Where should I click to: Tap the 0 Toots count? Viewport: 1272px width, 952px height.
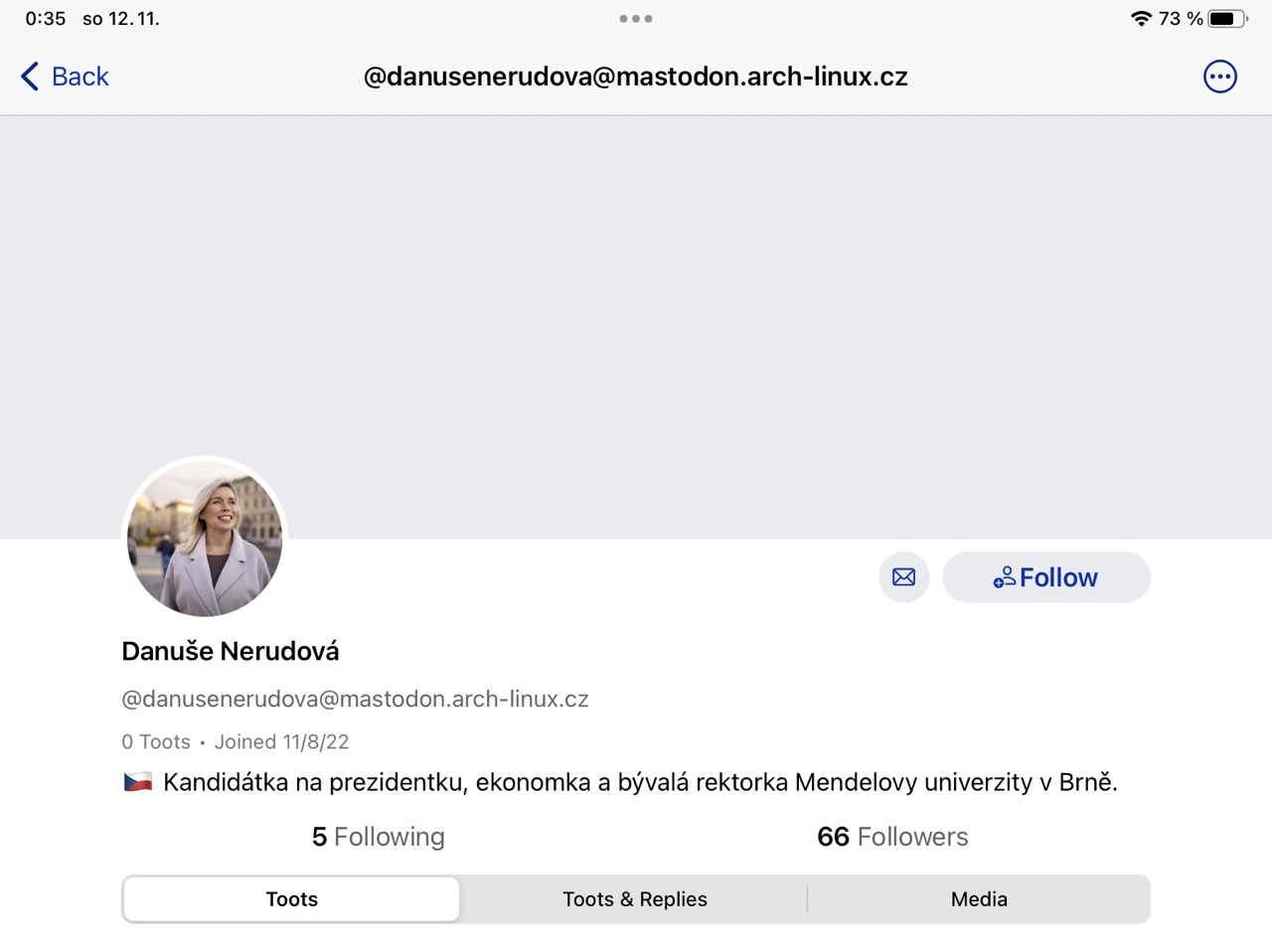click(156, 741)
